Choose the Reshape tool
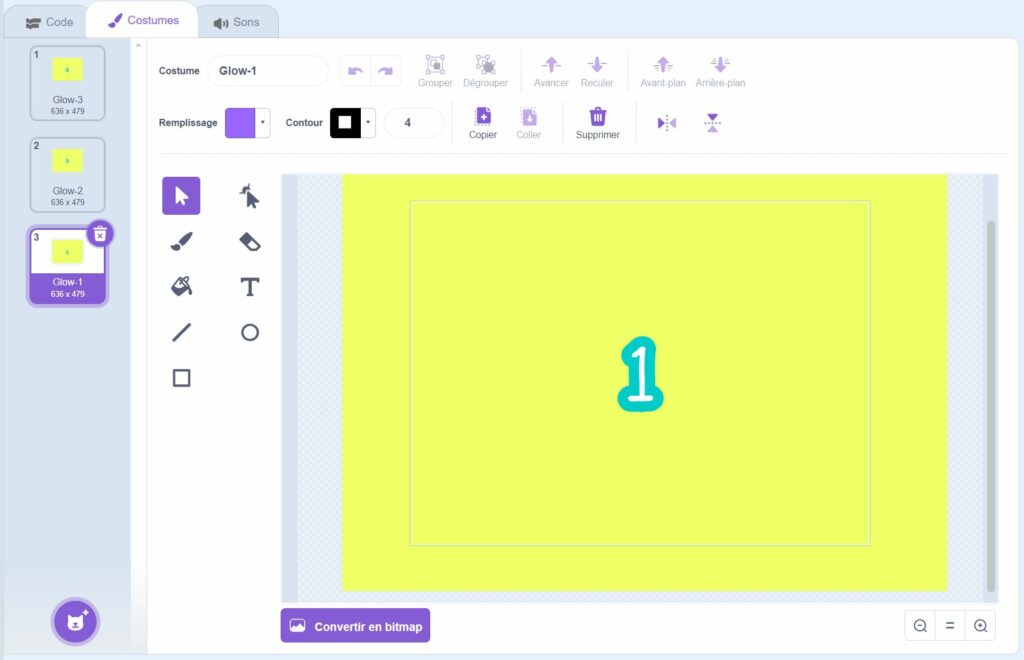The width and height of the screenshot is (1024, 660). tap(250, 196)
